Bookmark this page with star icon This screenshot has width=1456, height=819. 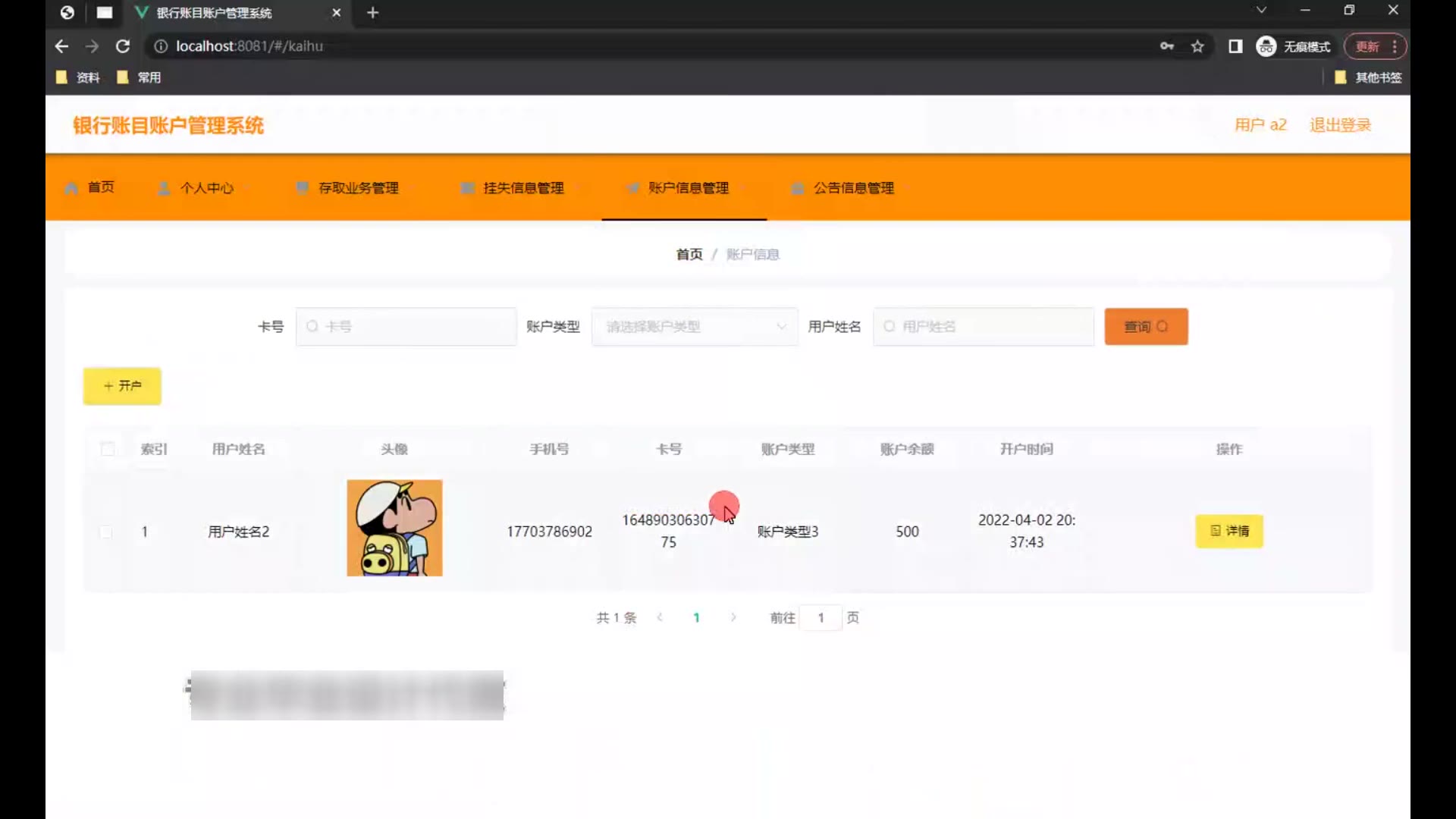pyautogui.click(x=1197, y=46)
